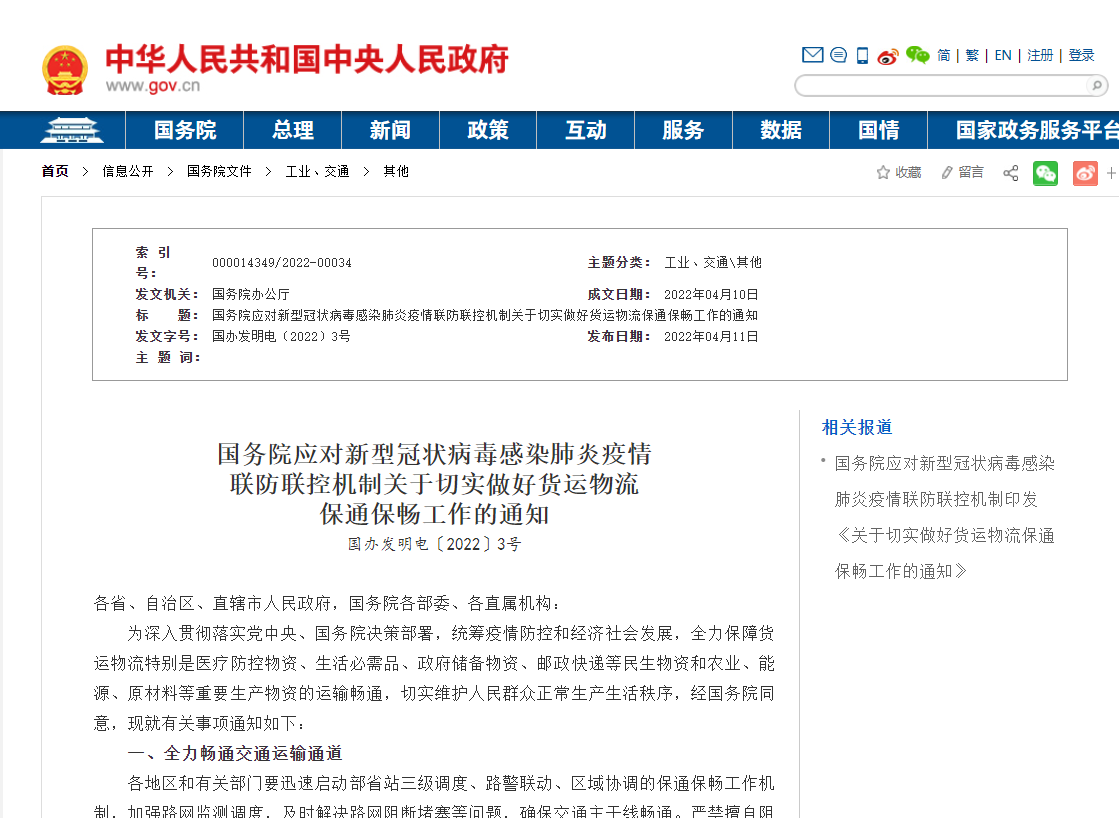Click the site search input field
1119x818 pixels.
(x=942, y=86)
